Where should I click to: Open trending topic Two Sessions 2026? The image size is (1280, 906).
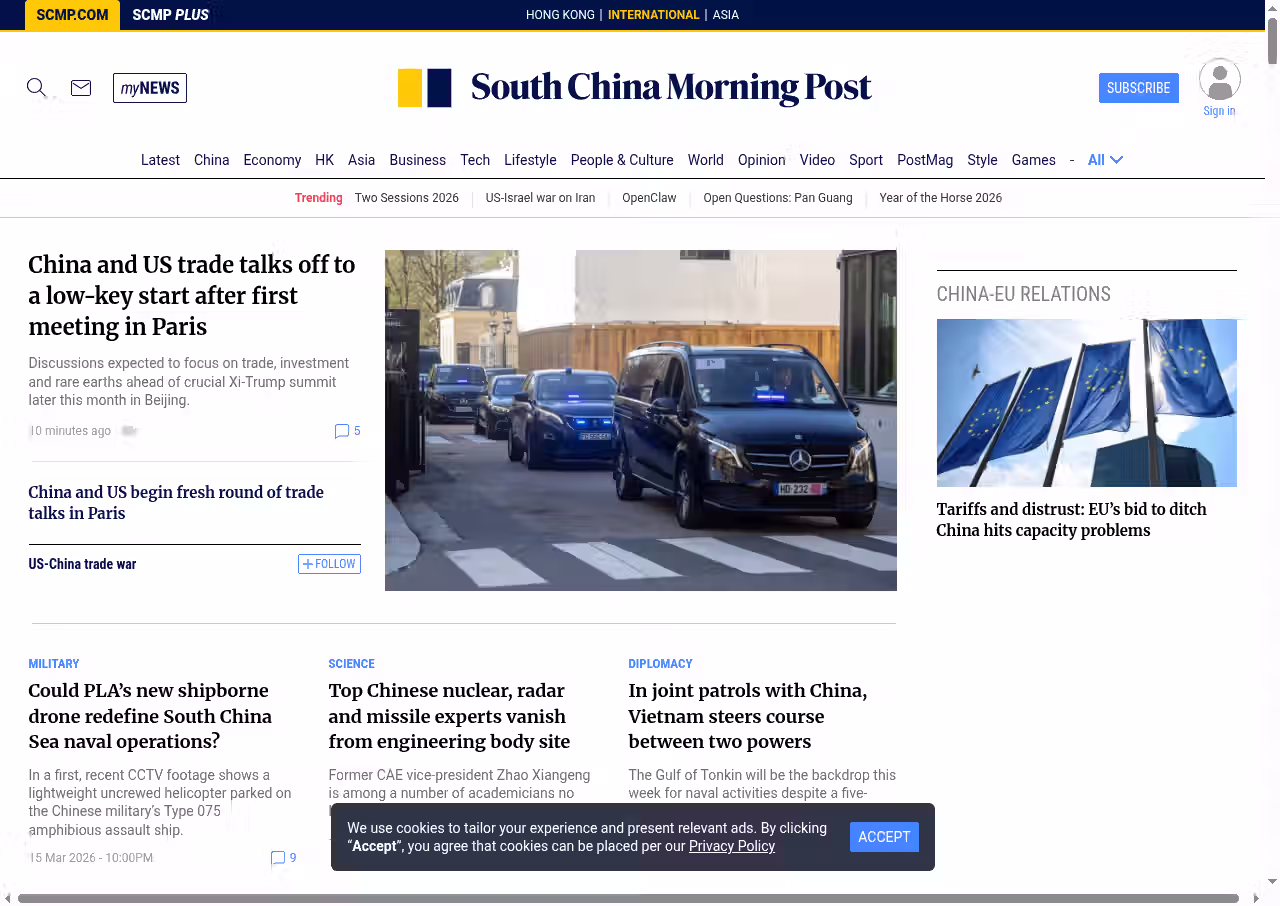coord(406,198)
